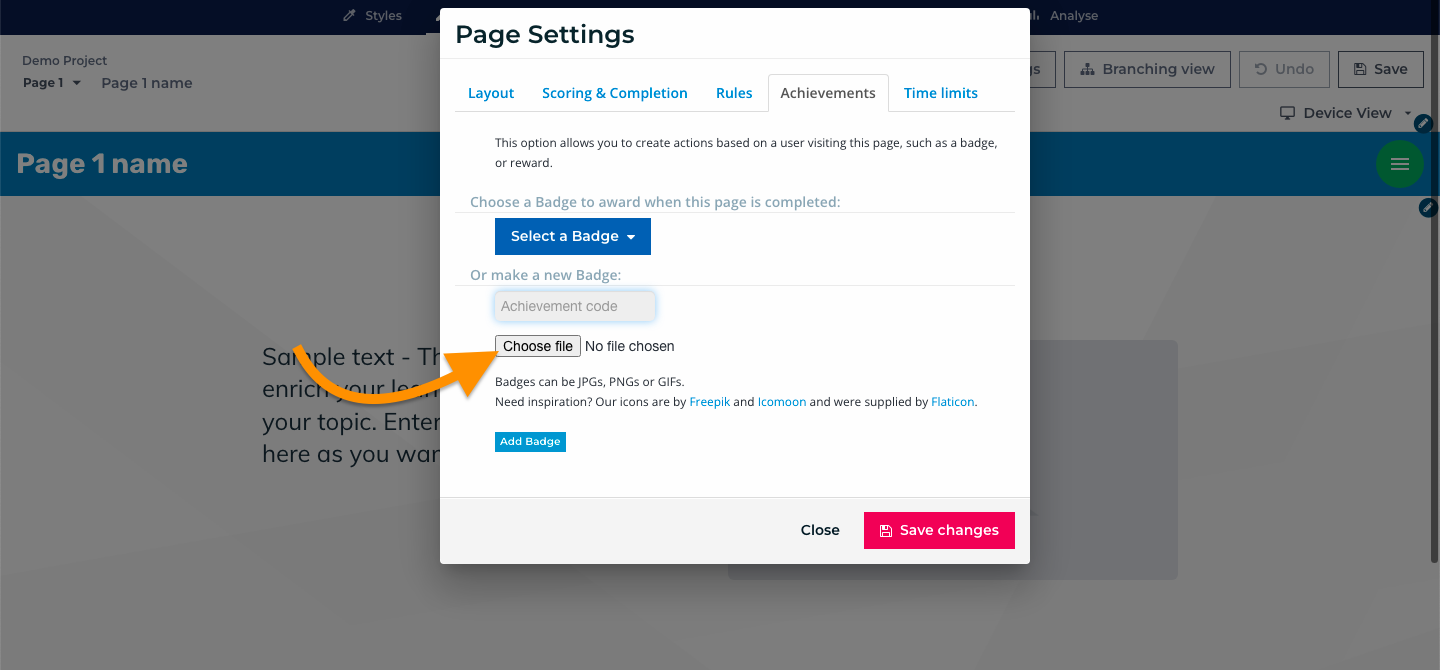Click the Styles brush icon
Image resolution: width=1440 pixels, height=670 pixels.
coord(349,16)
